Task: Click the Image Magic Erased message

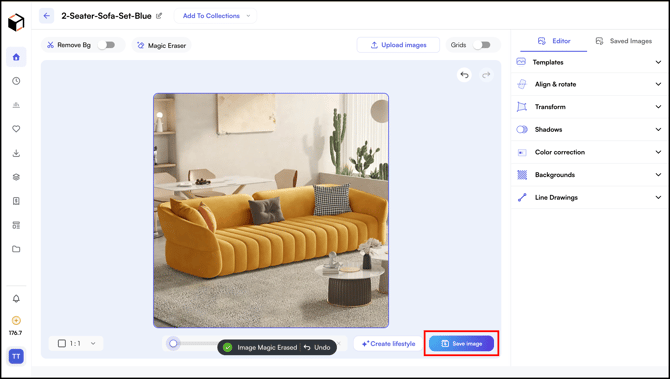Action: point(267,347)
